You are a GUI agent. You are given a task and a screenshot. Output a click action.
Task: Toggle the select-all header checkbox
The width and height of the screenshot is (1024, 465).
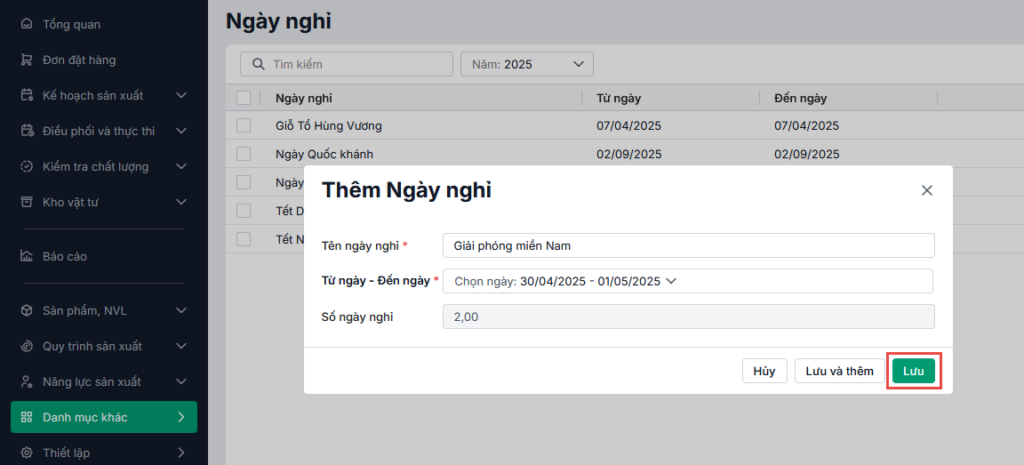(x=244, y=98)
